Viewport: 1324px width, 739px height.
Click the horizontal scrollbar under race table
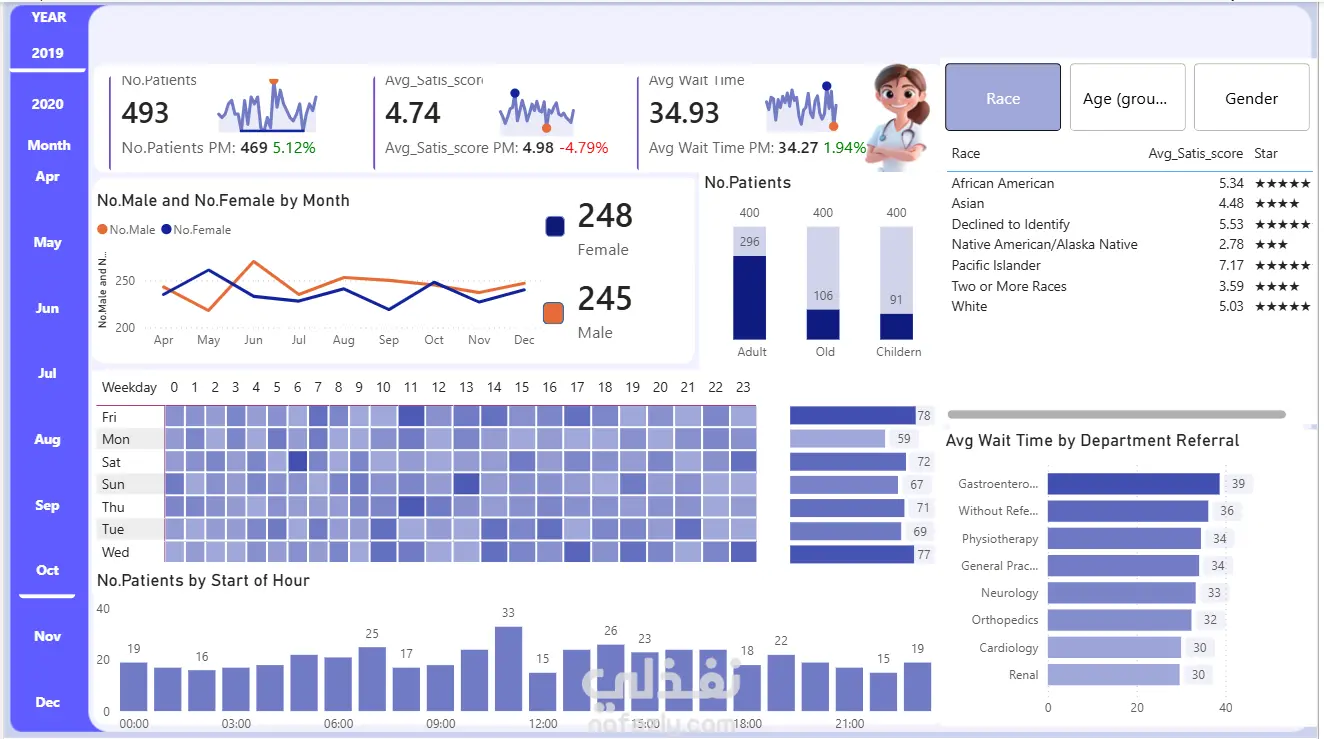tap(1116, 414)
